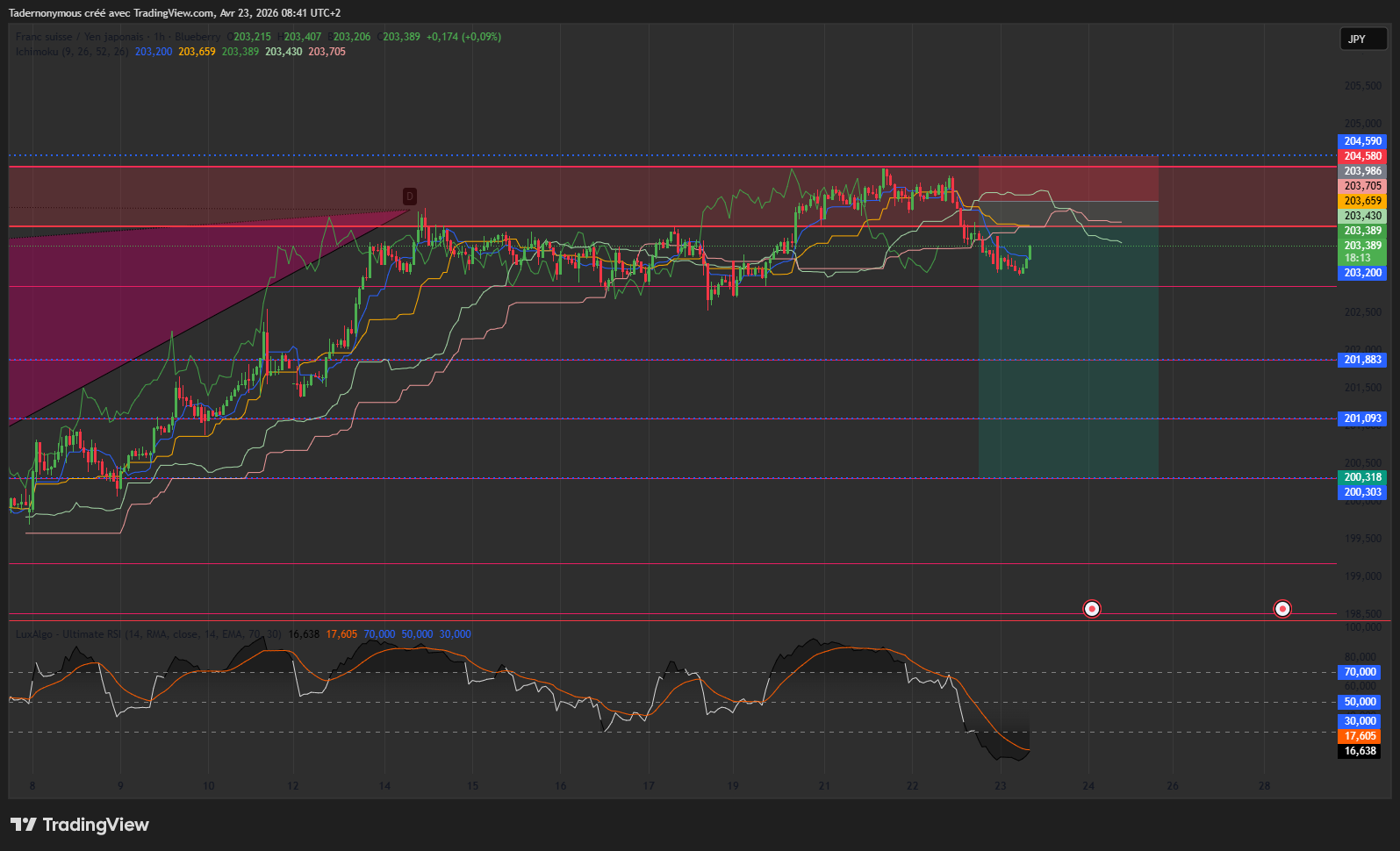This screenshot has width=1400, height=851.
Task: Click the snapshot header text with date Avr 23, 2026
Action: point(175,13)
